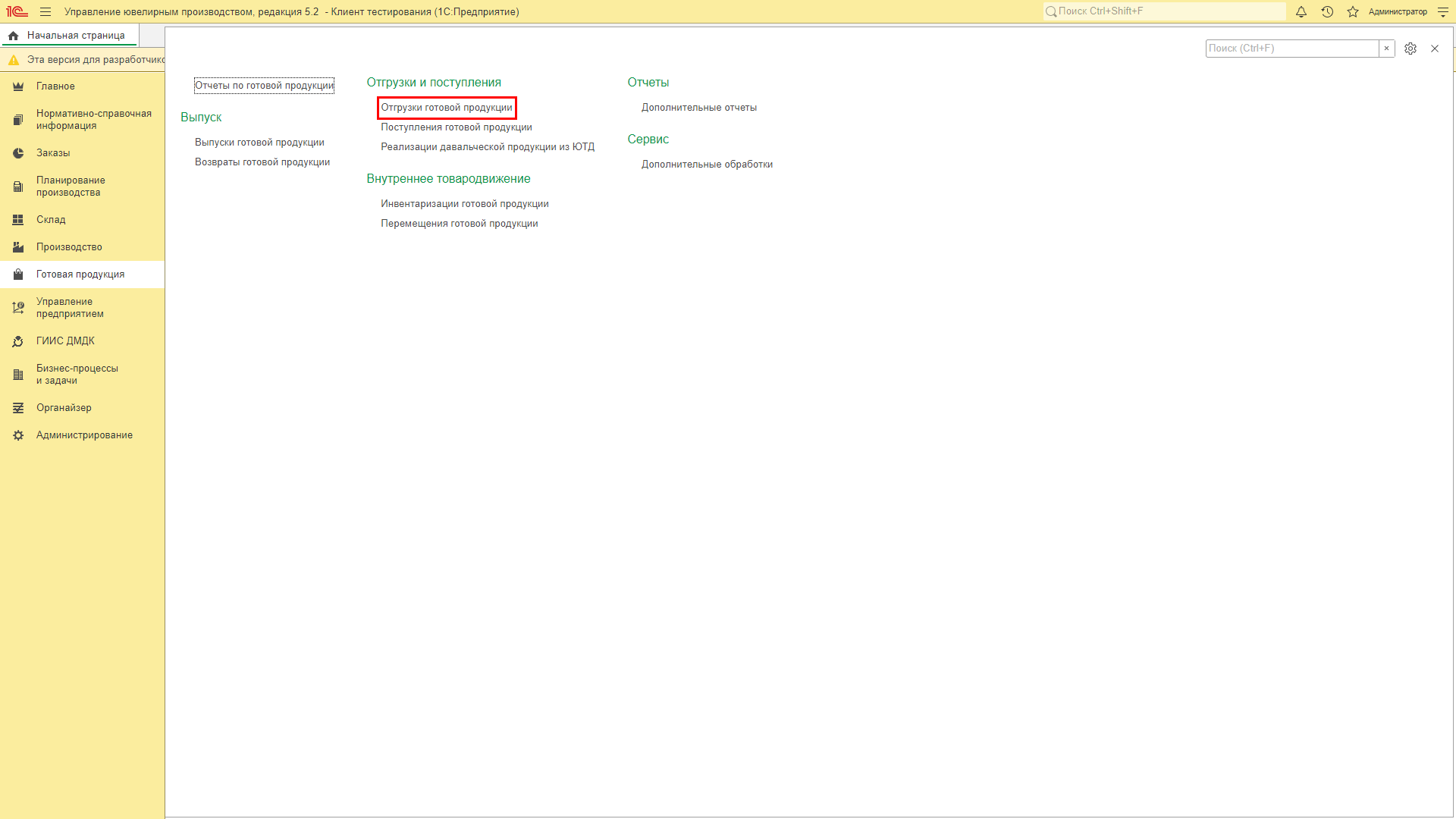Open Перемещения готовой продукции
This screenshot has width=1456, height=819.
coord(460,224)
